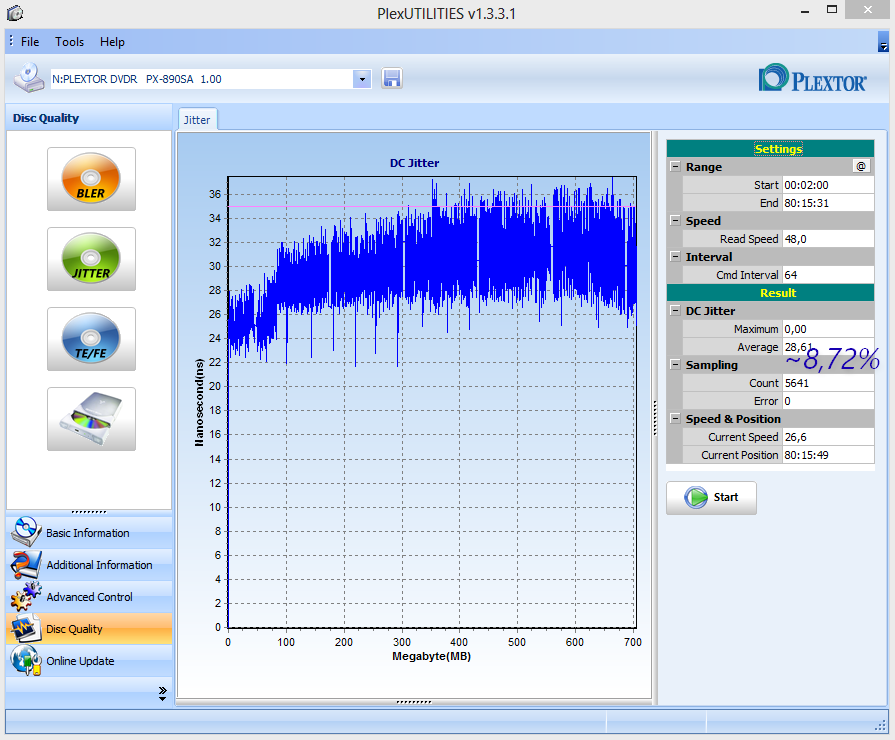Viewport: 895px width, 740px height.
Task: Click the Result header
Action: [x=770, y=292]
